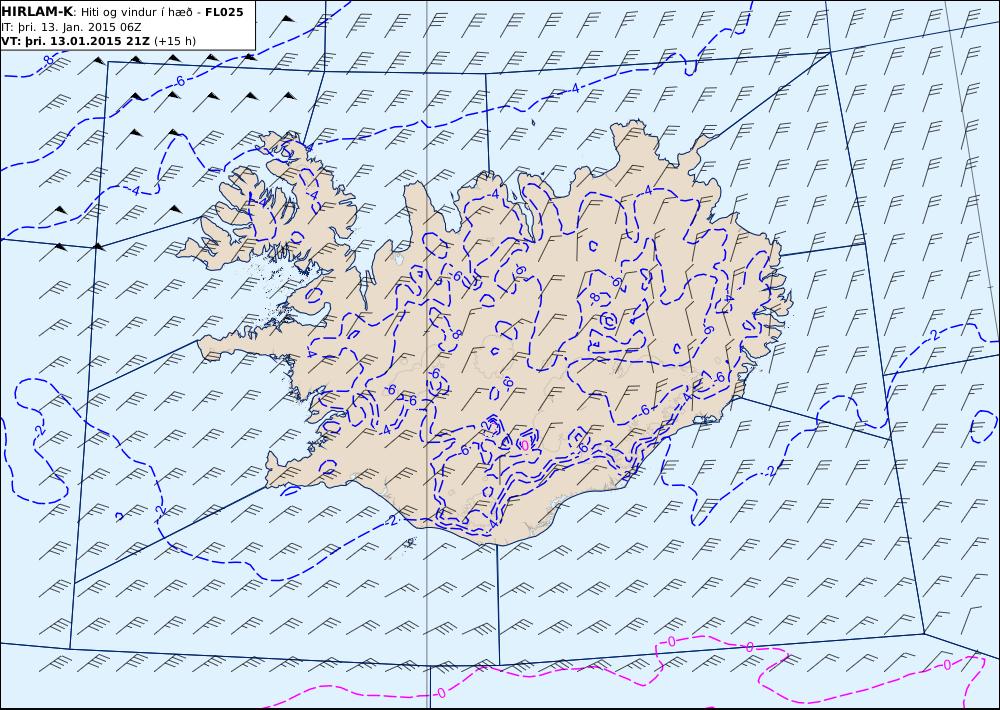The height and width of the screenshot is (710, 1000).
Task: Click the -6 label on the sea north of Westfjords
Action: click(179, 81)
